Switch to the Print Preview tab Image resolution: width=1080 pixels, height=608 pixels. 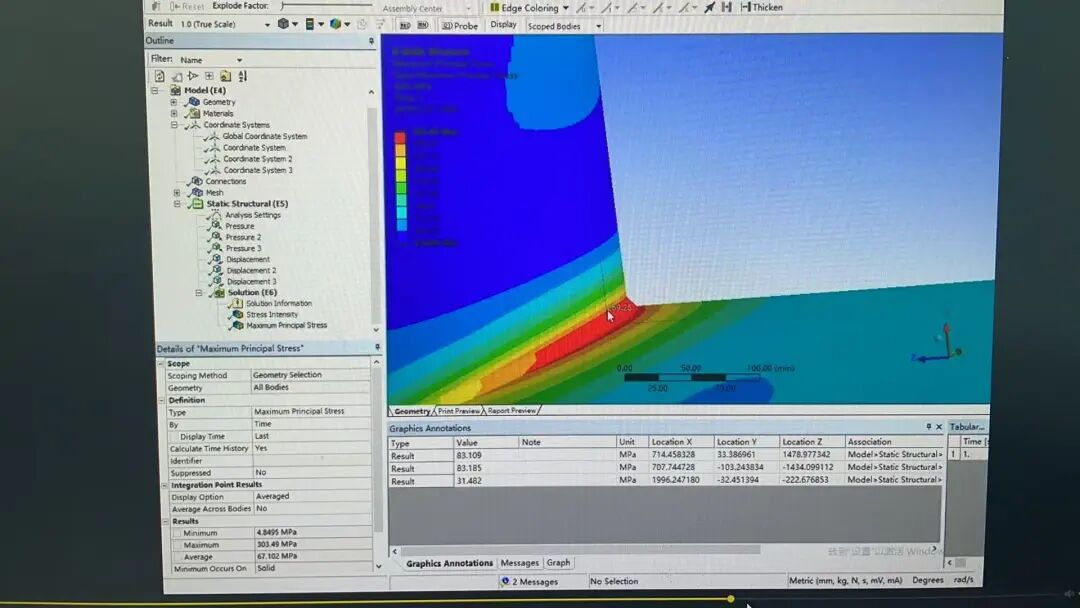point(458,411)
